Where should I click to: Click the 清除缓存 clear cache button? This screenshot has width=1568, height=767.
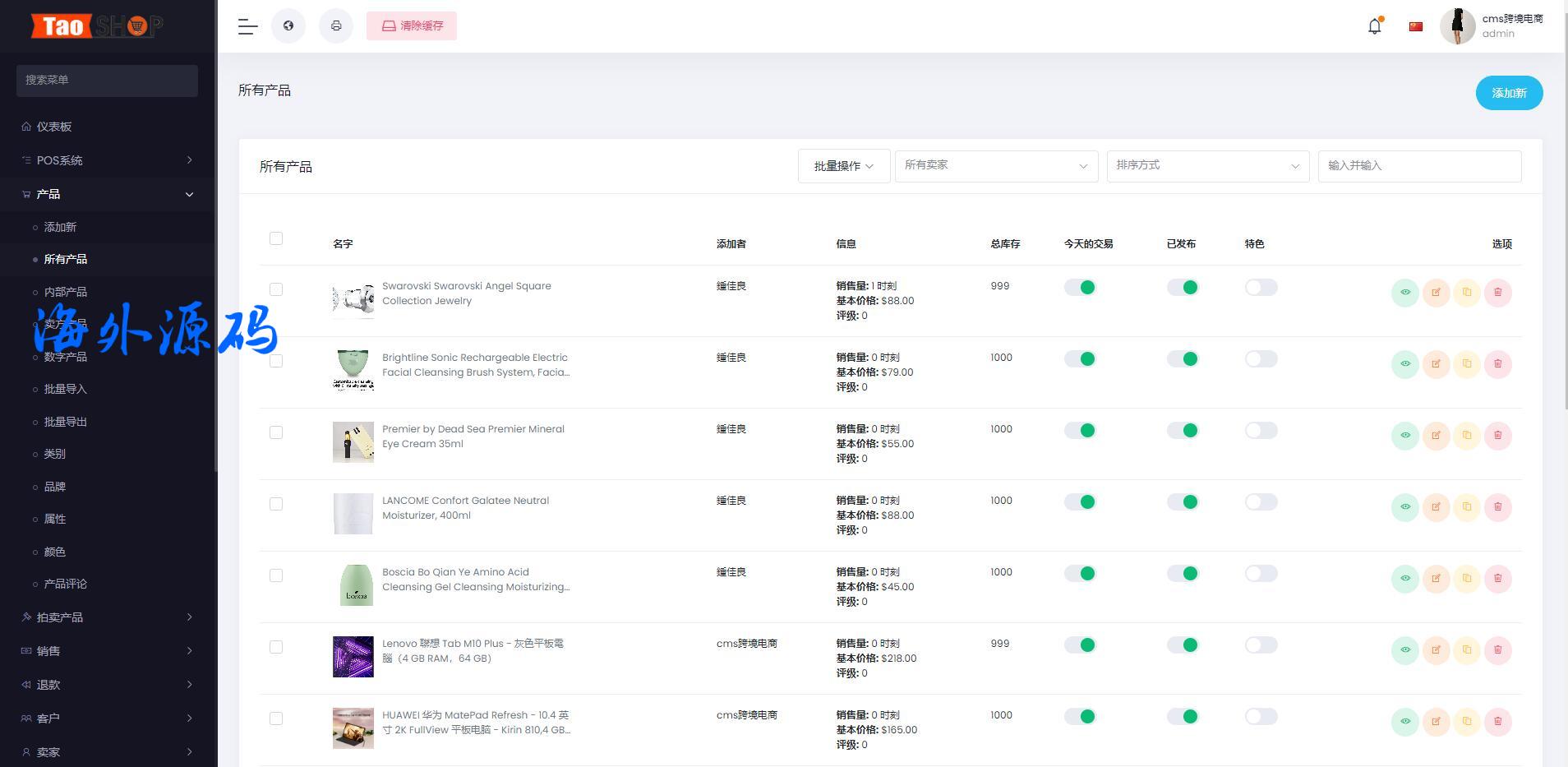(x=412, y=26)
